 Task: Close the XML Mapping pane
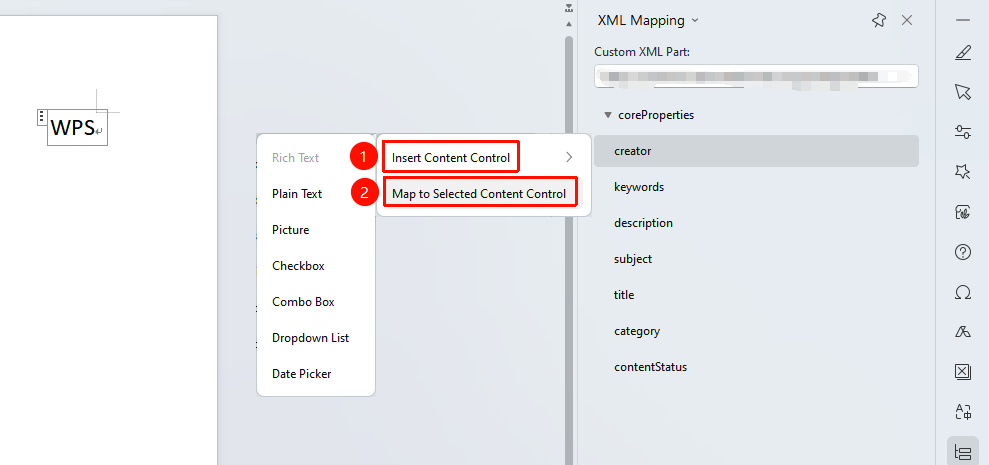click(x=907, y=20)
